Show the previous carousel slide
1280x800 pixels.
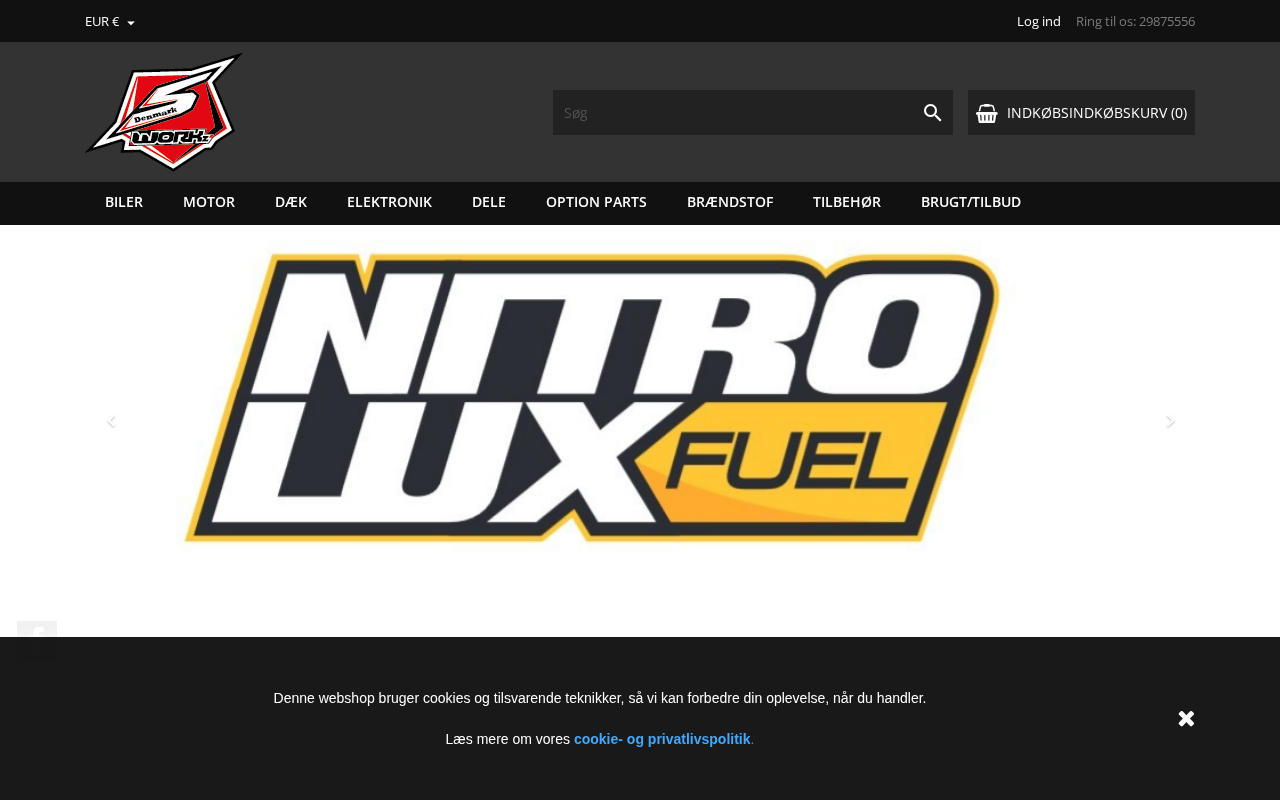111,422
